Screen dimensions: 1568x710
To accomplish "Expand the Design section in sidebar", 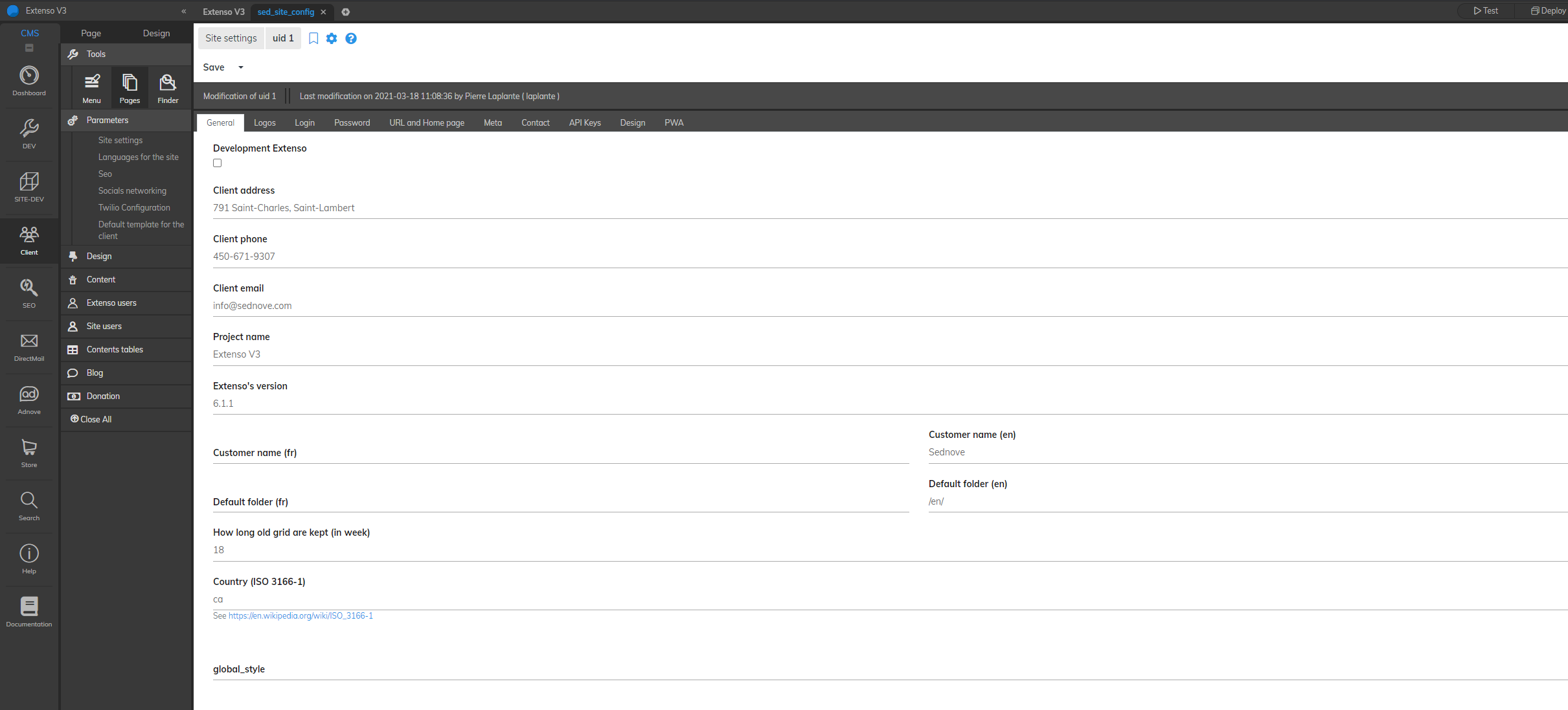I will click(x=98, y=256).
